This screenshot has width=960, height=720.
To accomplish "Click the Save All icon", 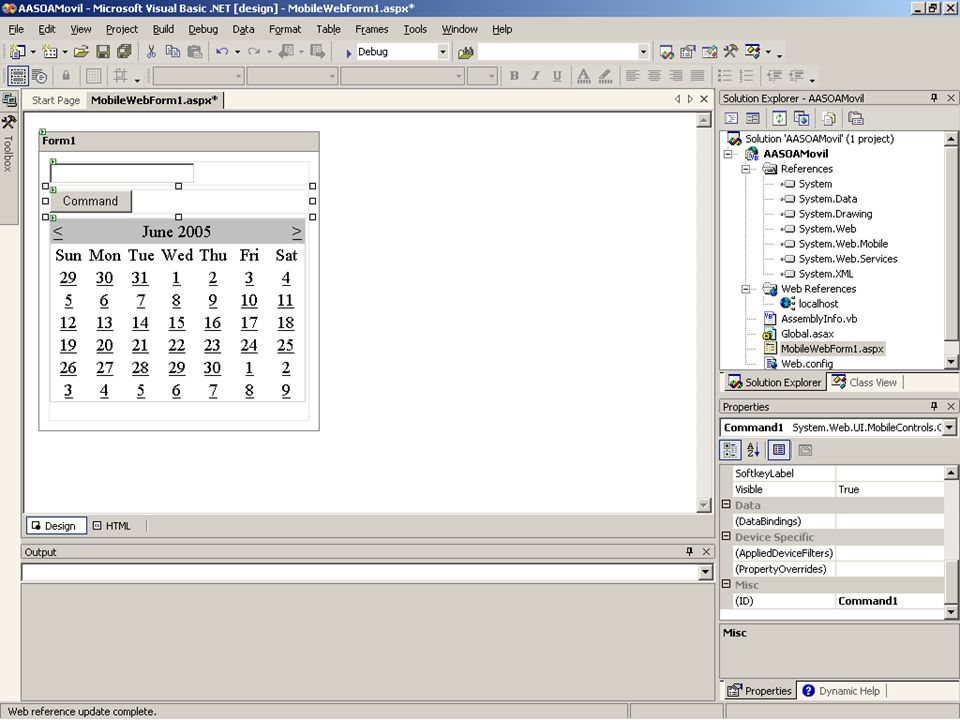I will [x=124, y=52].
